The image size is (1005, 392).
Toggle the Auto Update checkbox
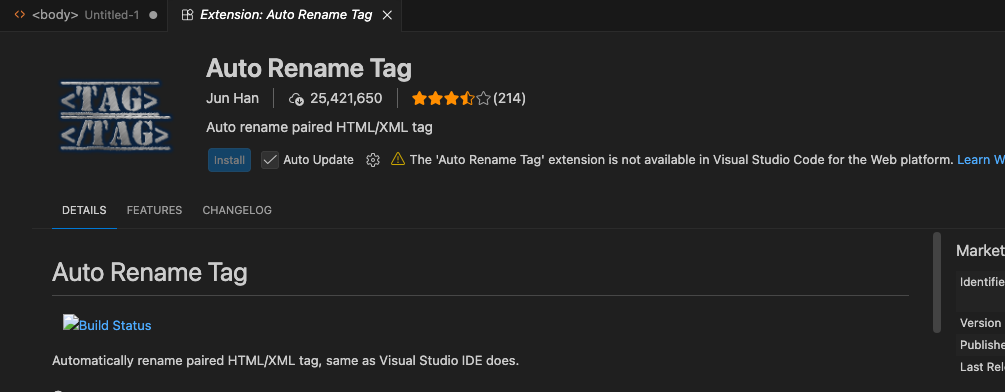tap(270, 160)
